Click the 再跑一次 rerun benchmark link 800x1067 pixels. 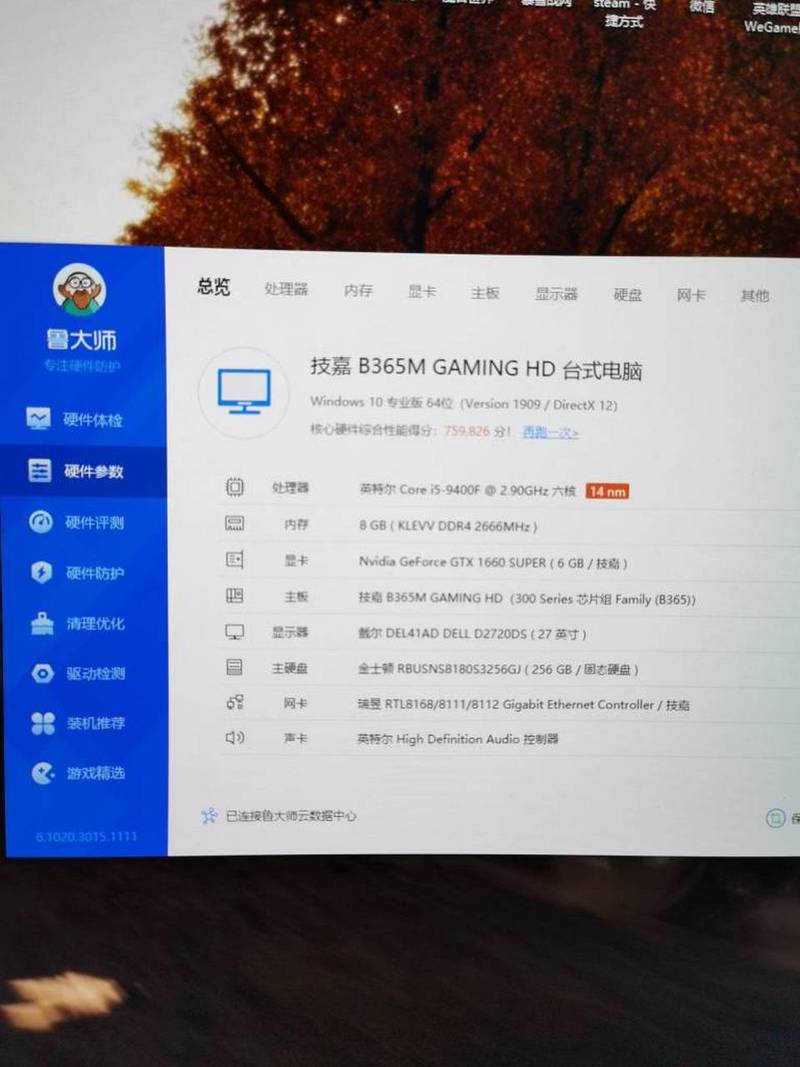(x=550, y=433)
